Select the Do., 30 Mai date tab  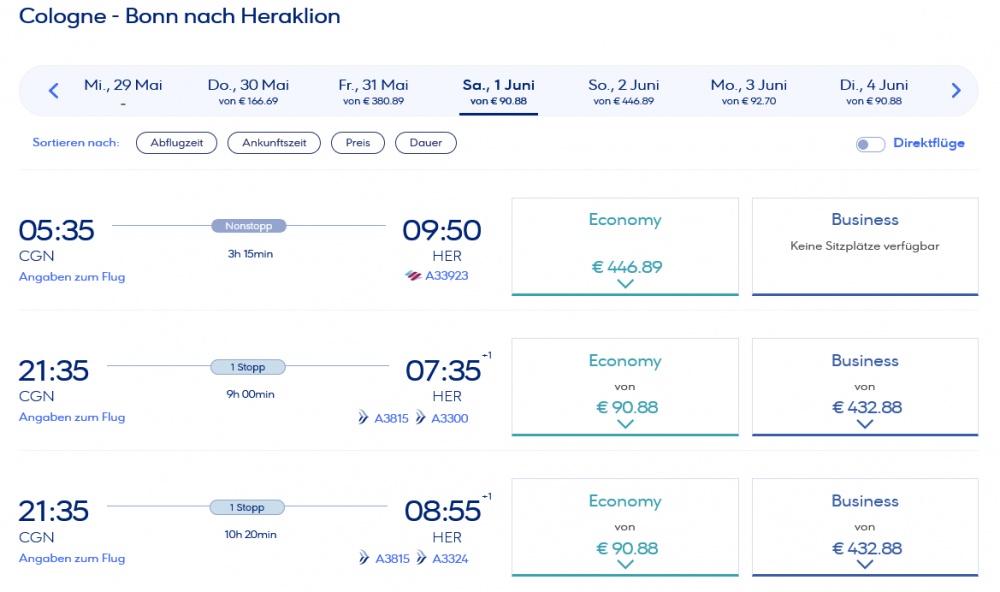click(248, 91)
